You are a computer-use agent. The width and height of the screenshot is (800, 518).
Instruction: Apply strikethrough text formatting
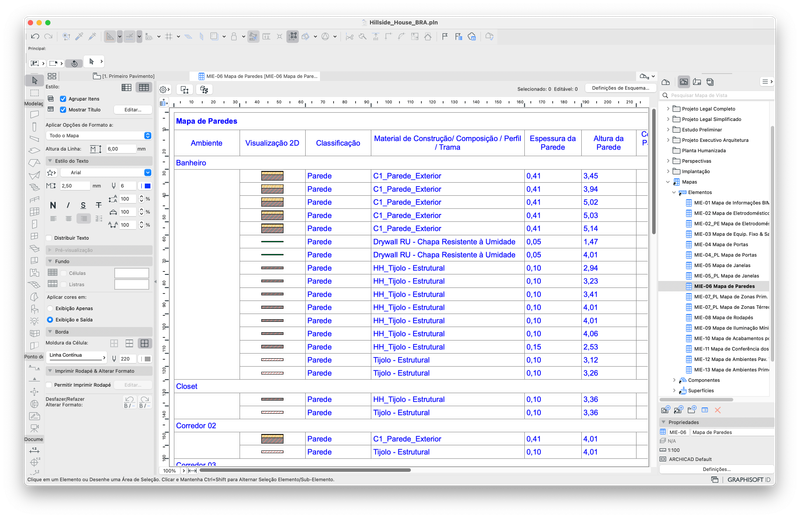(x=98, y=205)
